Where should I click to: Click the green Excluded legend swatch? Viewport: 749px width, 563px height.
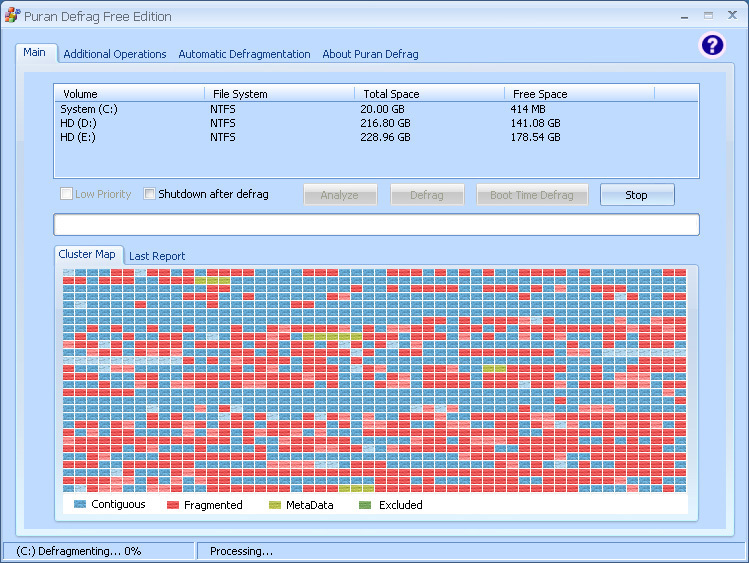point(365,505)
